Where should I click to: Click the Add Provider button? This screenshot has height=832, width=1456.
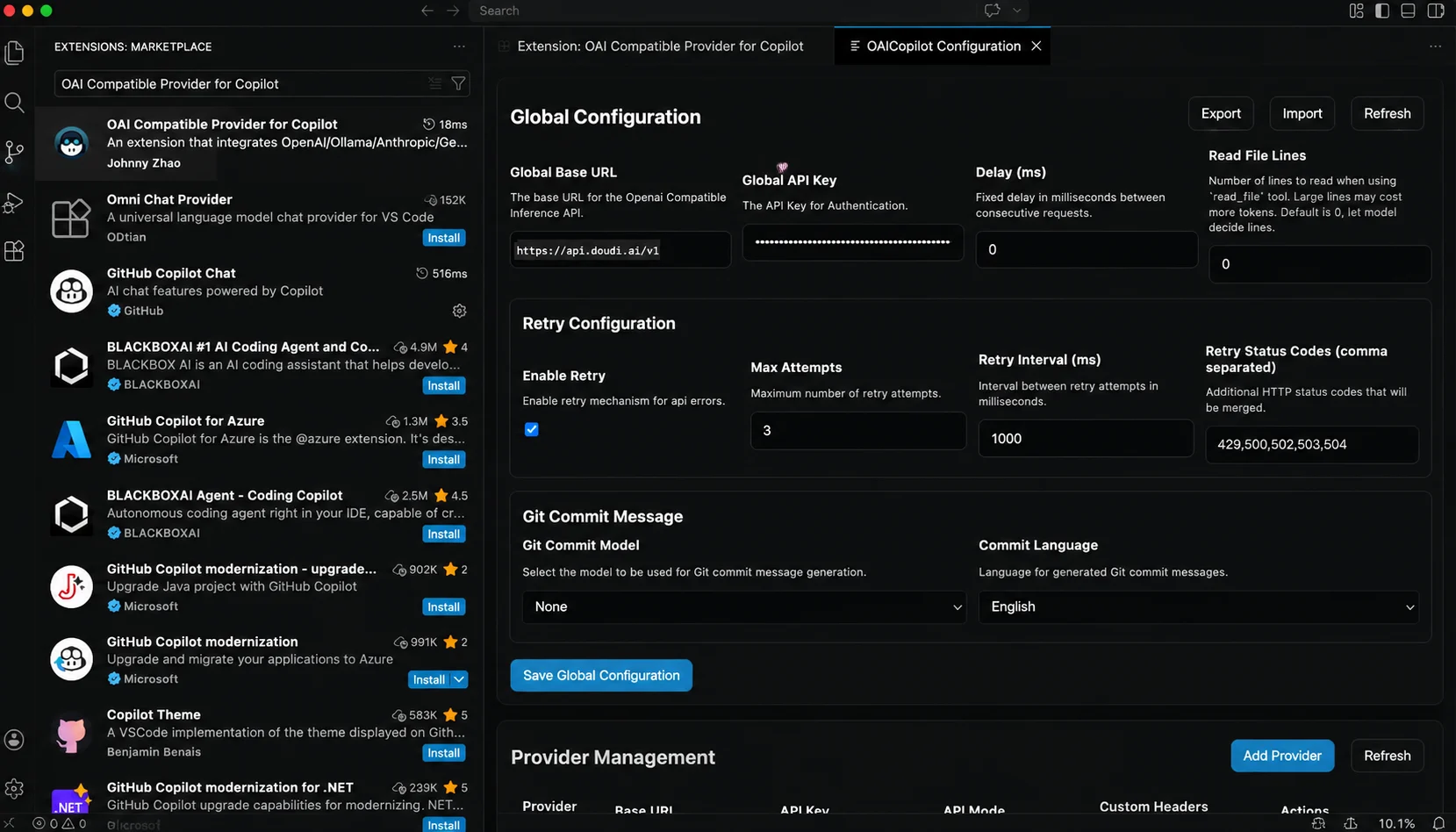pos(1282,756)
